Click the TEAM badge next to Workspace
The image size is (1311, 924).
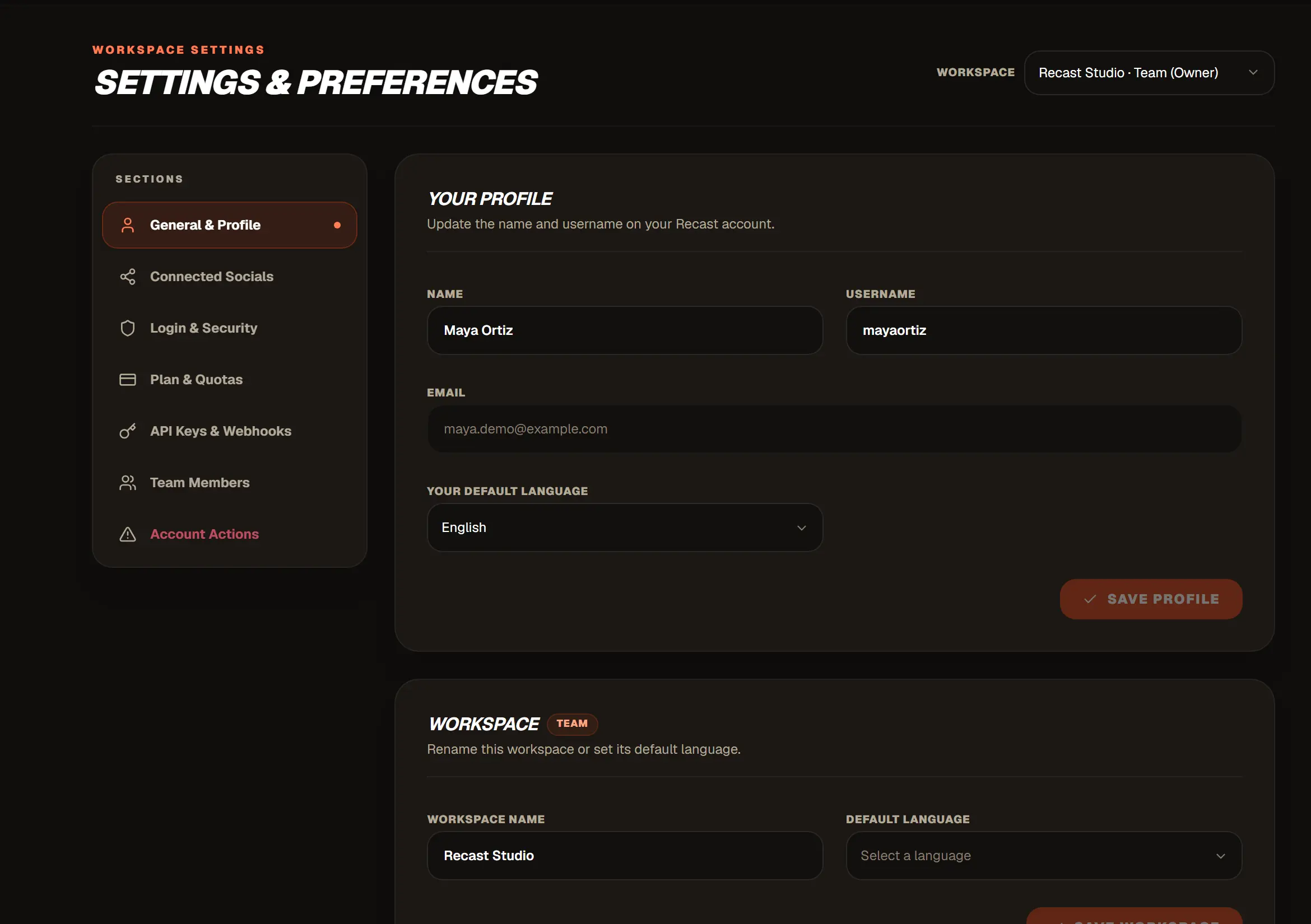click(x=572, y=724)
